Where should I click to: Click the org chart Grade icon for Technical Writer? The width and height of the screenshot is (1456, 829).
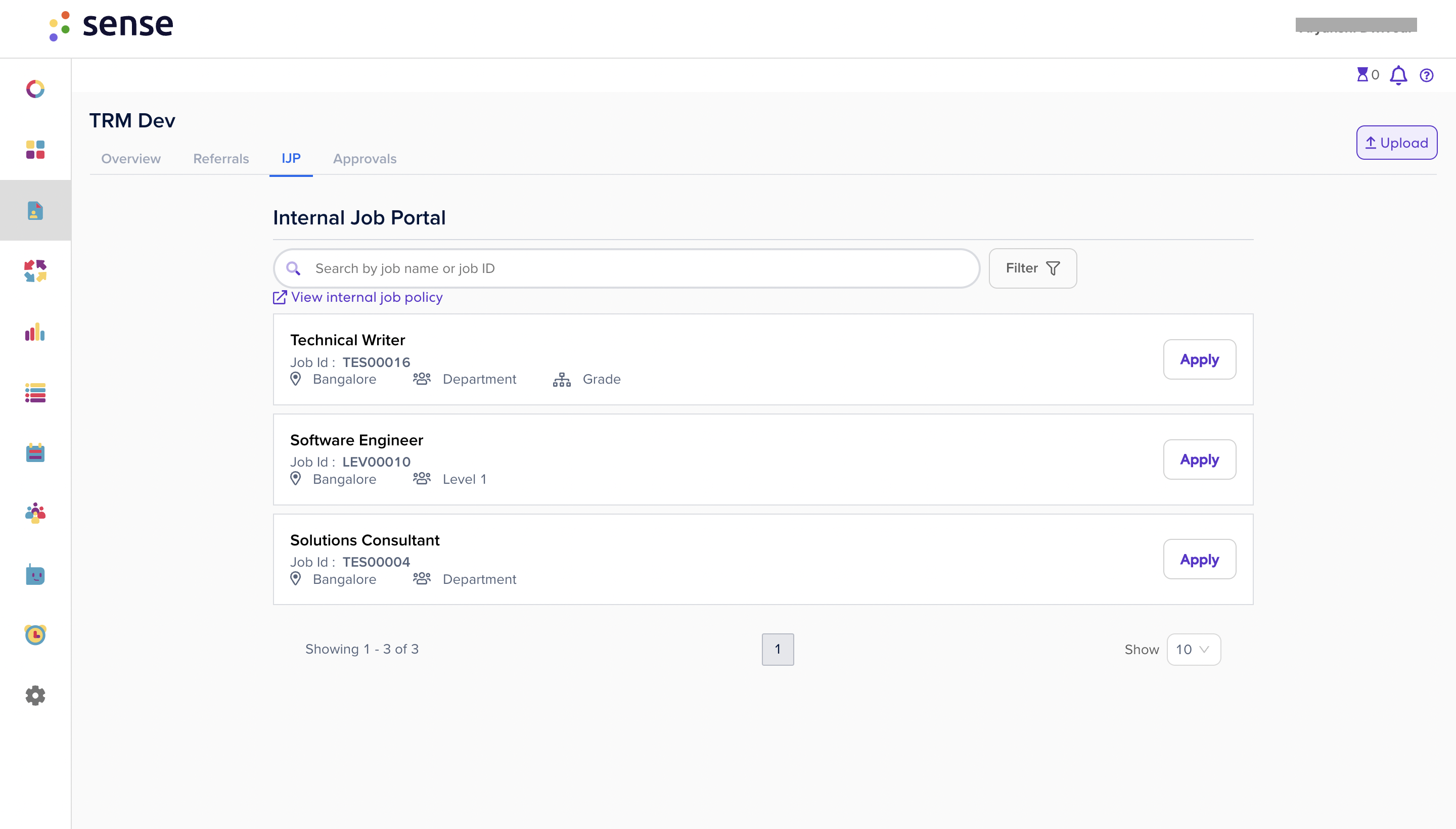pos(562,379)
